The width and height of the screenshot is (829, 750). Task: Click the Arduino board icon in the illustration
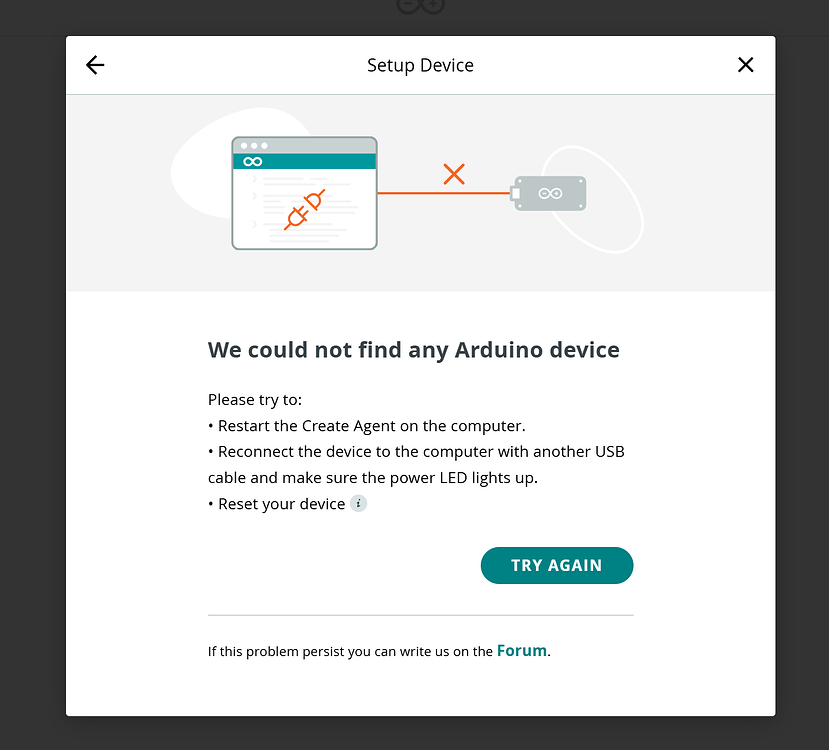(x=548, y=192)
